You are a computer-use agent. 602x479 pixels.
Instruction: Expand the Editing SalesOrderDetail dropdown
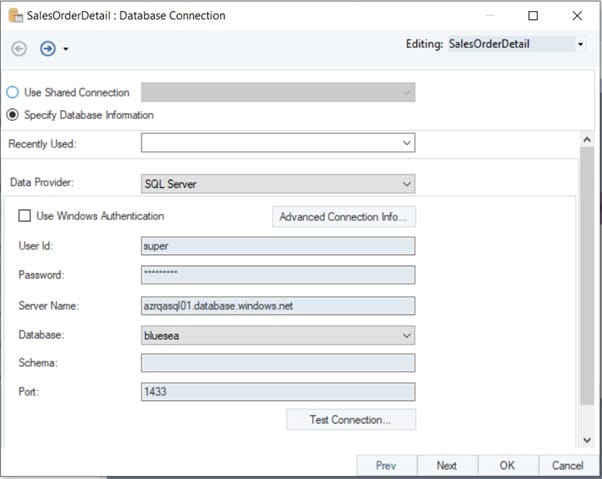580,45
